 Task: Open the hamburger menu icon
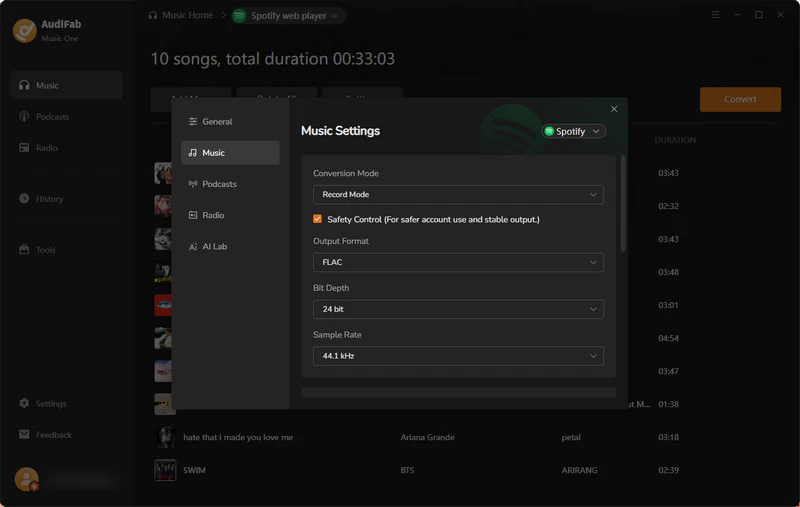pos(715,15)
